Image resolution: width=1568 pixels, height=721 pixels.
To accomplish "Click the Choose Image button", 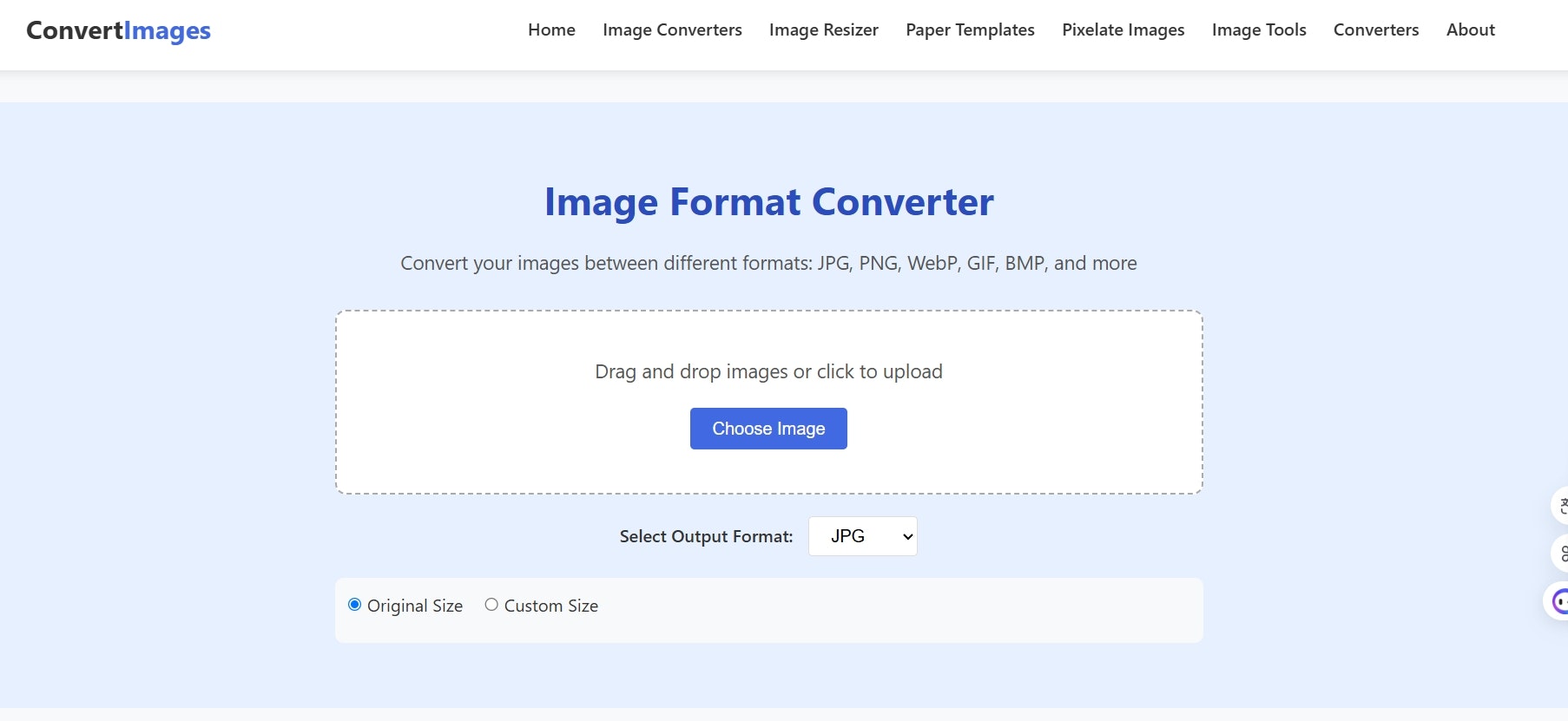I will coord(768,429).
